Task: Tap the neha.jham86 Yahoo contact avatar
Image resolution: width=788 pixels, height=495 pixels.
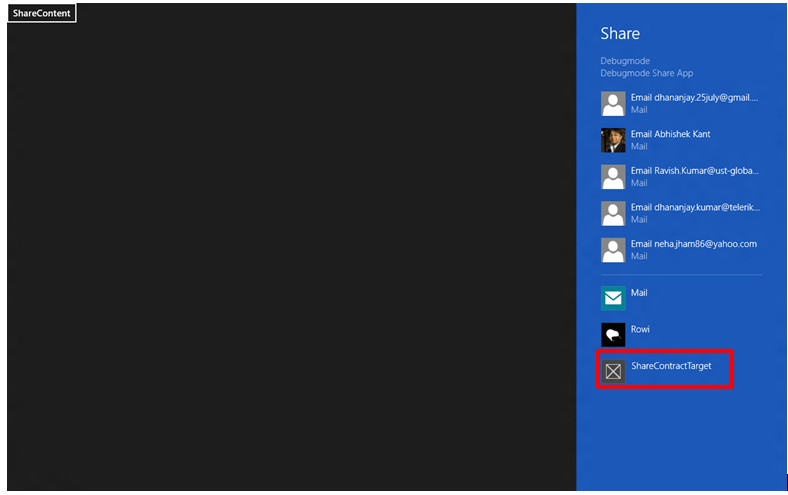Action: pos(613,250)
